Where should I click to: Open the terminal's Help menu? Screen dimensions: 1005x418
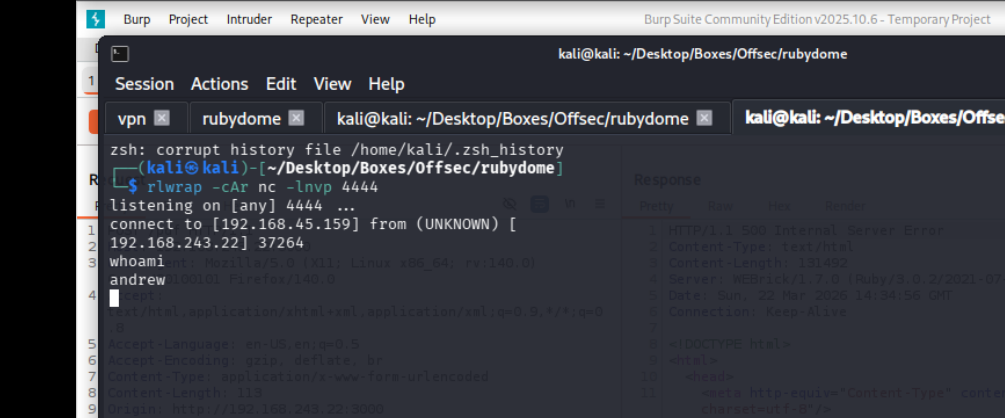[x=386, y=84]
